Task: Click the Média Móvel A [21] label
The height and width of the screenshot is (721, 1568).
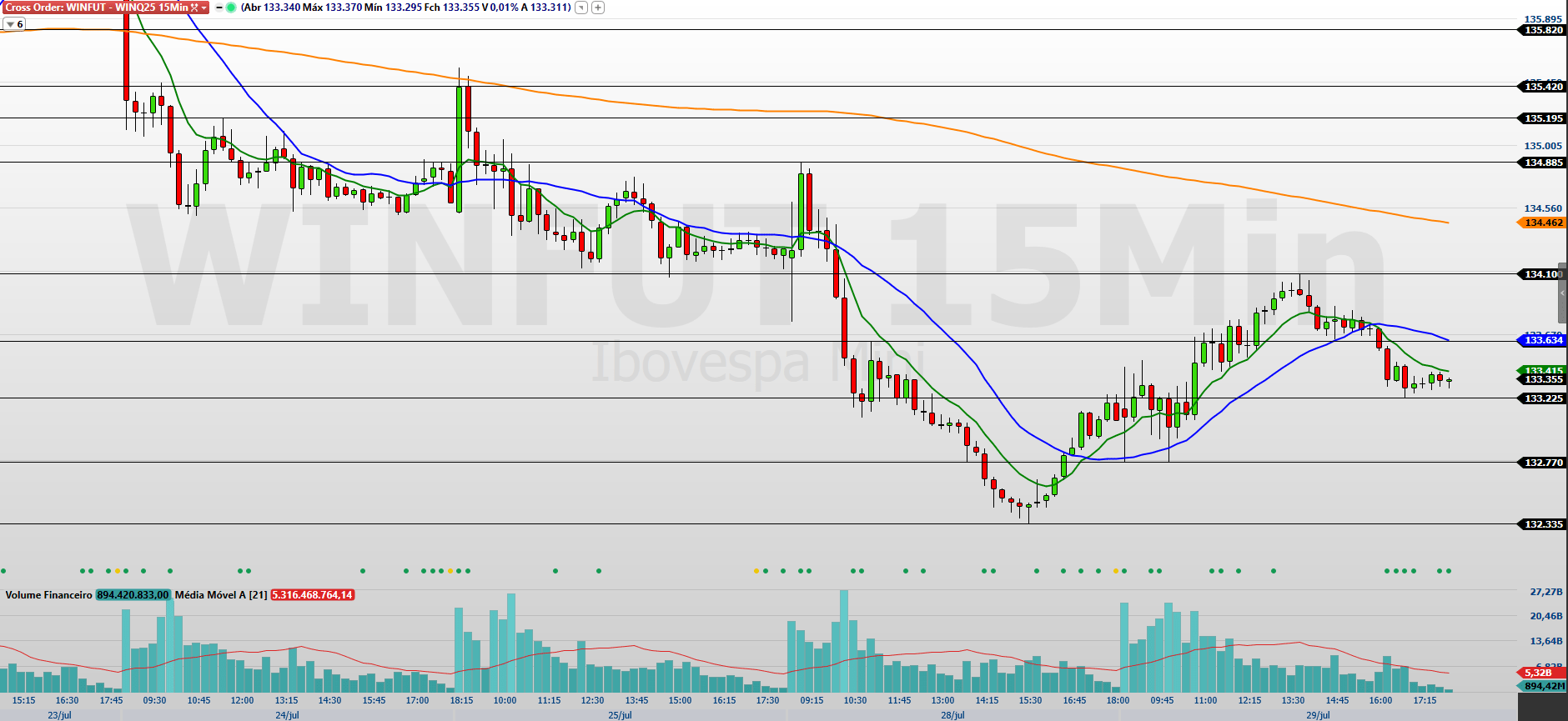Action: click(x=221, y=595)
